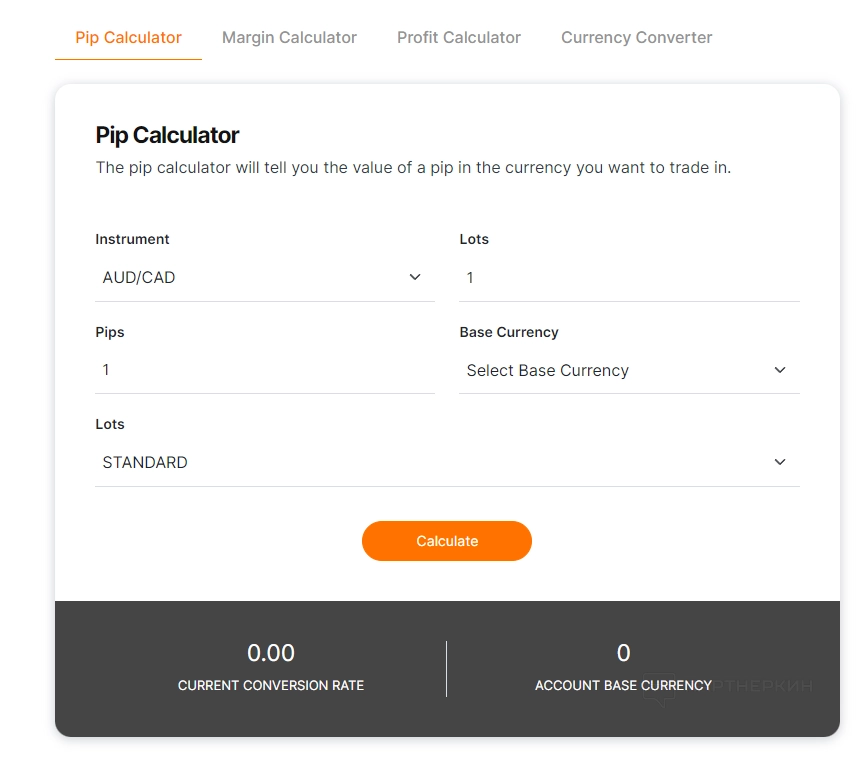Click the Pips field label
Screen dimensions: 864x760
(112, 332)
